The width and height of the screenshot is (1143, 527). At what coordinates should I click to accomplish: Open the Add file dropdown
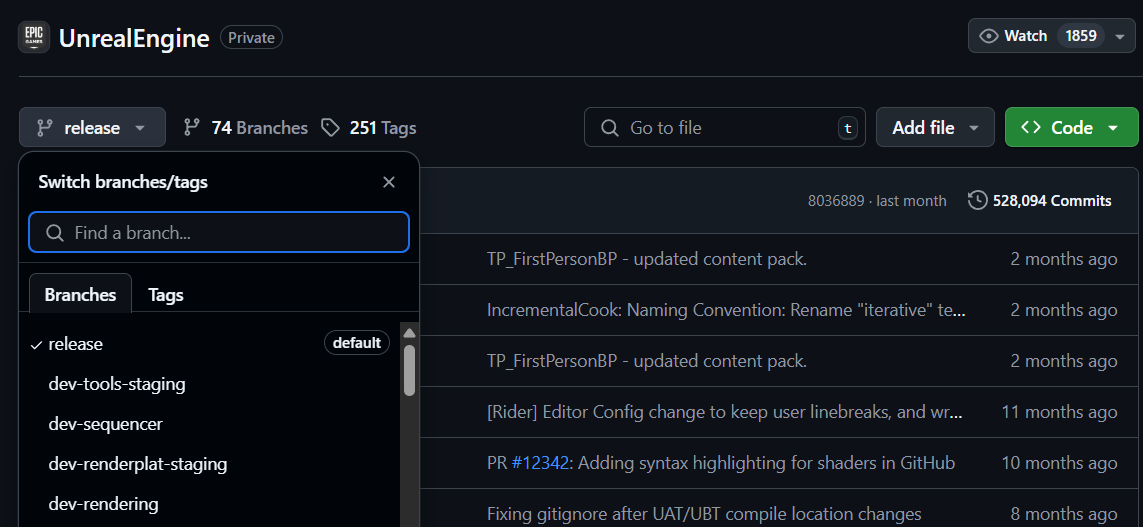[x=935, y=128]
